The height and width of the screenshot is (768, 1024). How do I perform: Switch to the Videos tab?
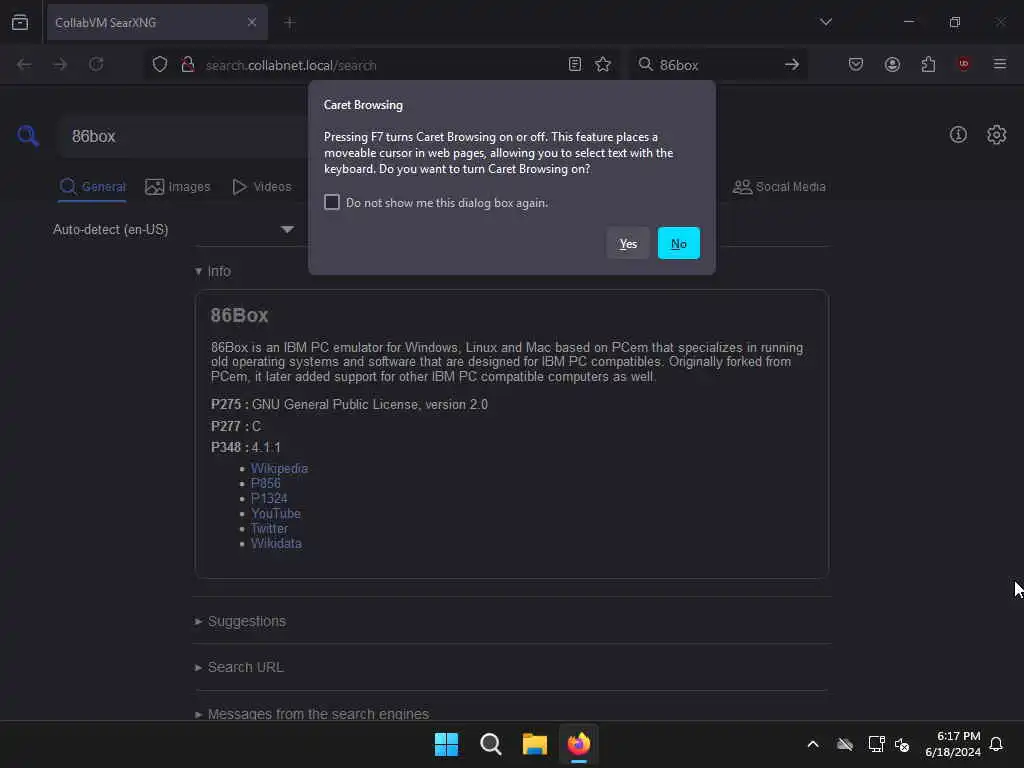(x=262, y=187)
